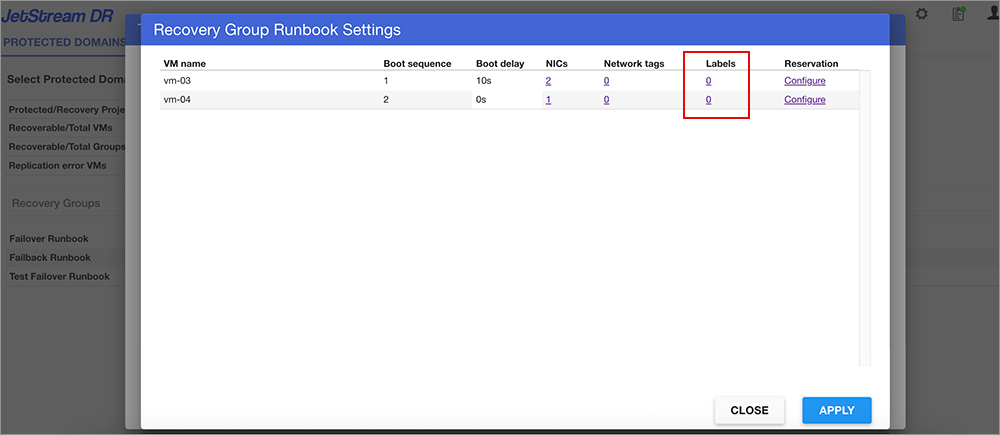Click the JetStream DR logo
1000x435 pixels.
(x=58, y=16)
